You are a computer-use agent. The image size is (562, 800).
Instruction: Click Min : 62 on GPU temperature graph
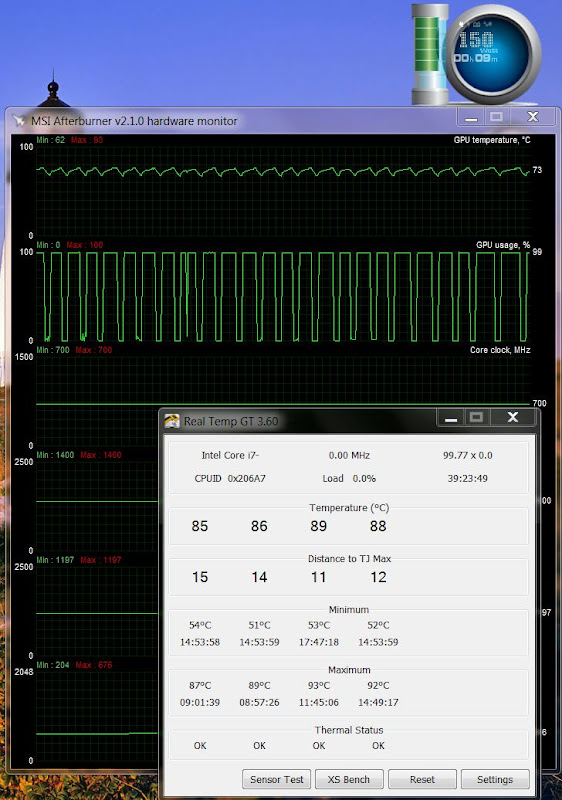tap(50, 140)
